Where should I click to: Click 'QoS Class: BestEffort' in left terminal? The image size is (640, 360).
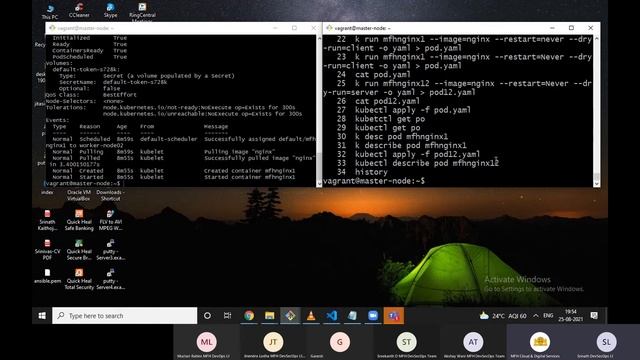coord(91,95)
